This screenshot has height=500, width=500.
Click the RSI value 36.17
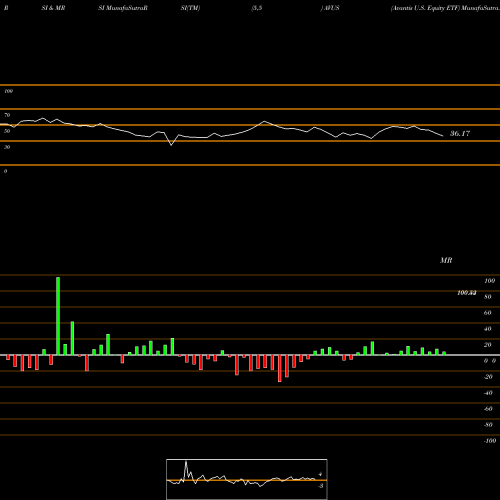[460, 134]
